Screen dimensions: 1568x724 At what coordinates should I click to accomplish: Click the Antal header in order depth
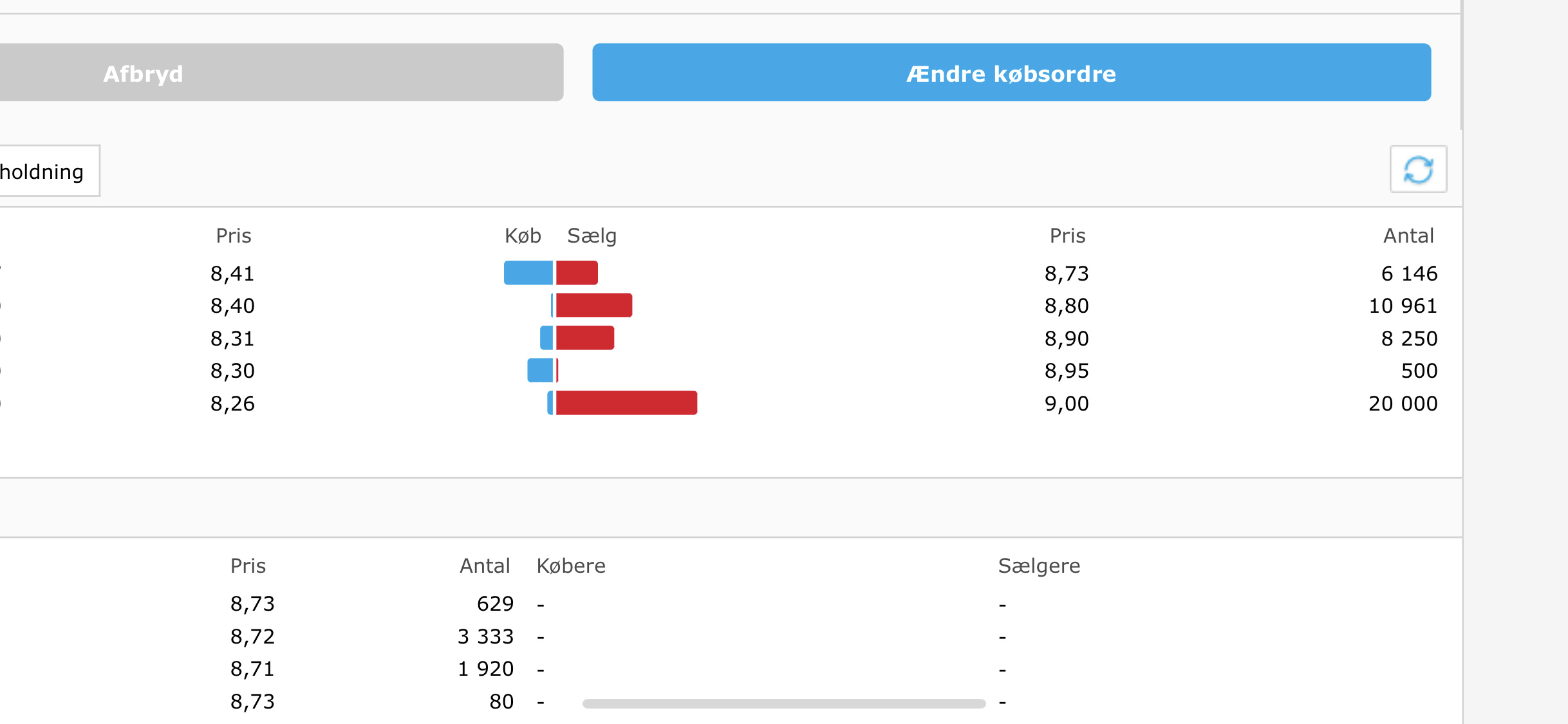pyautogui.click(x=1408, y=236)
